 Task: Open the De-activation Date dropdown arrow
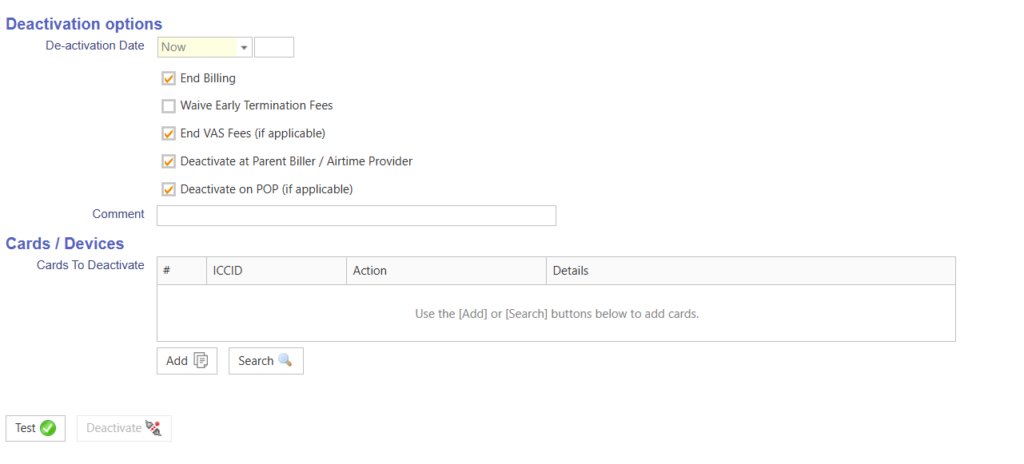(x=243, y=47)
